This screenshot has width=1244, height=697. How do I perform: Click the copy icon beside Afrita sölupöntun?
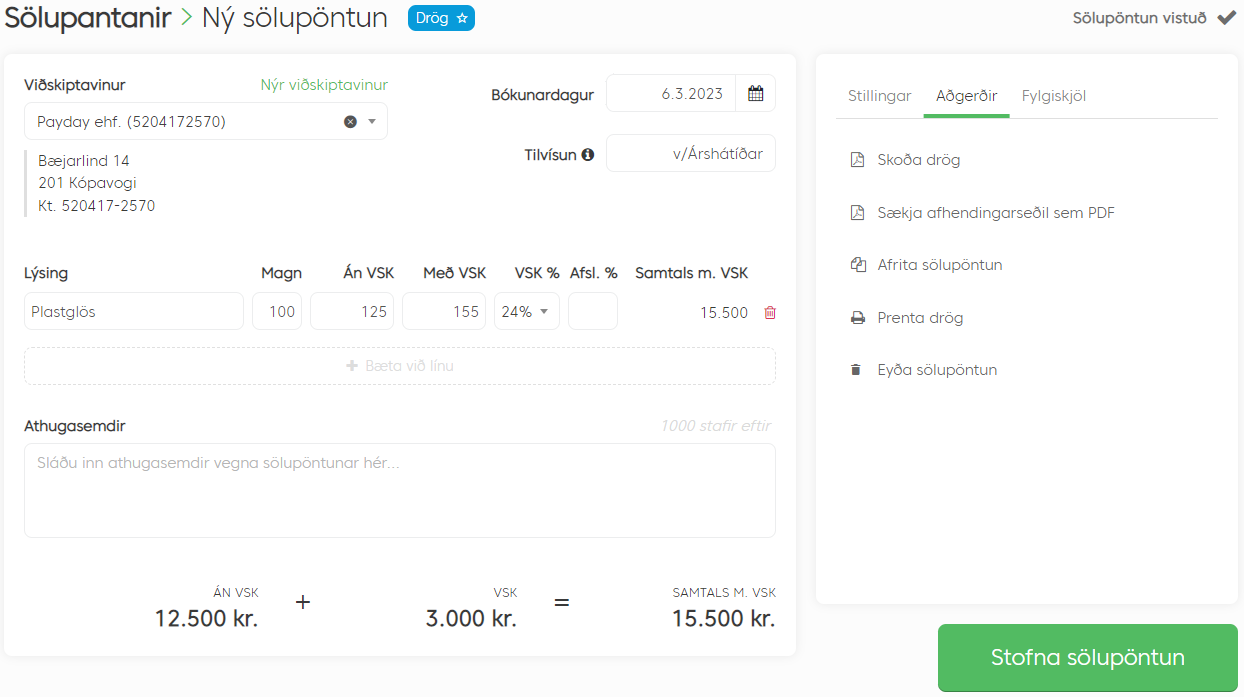[x=857, y=265]
